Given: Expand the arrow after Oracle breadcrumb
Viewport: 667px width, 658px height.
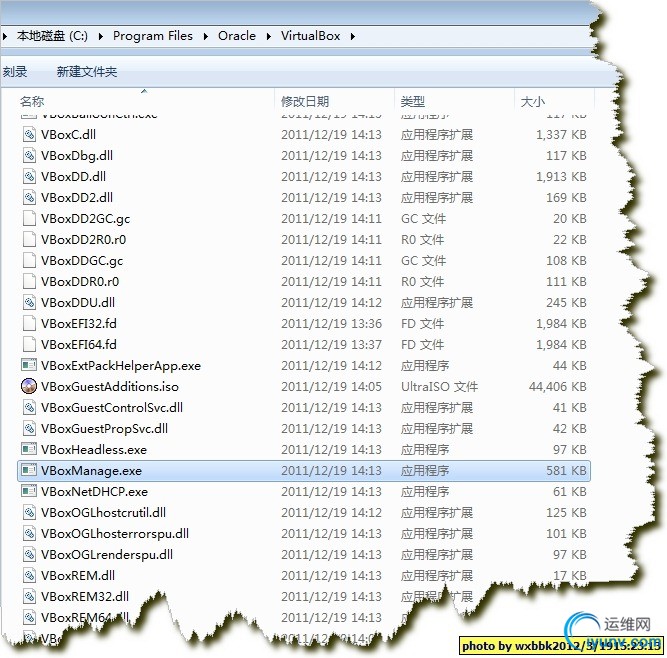Looking at the screenshot, I should point(269,37).
